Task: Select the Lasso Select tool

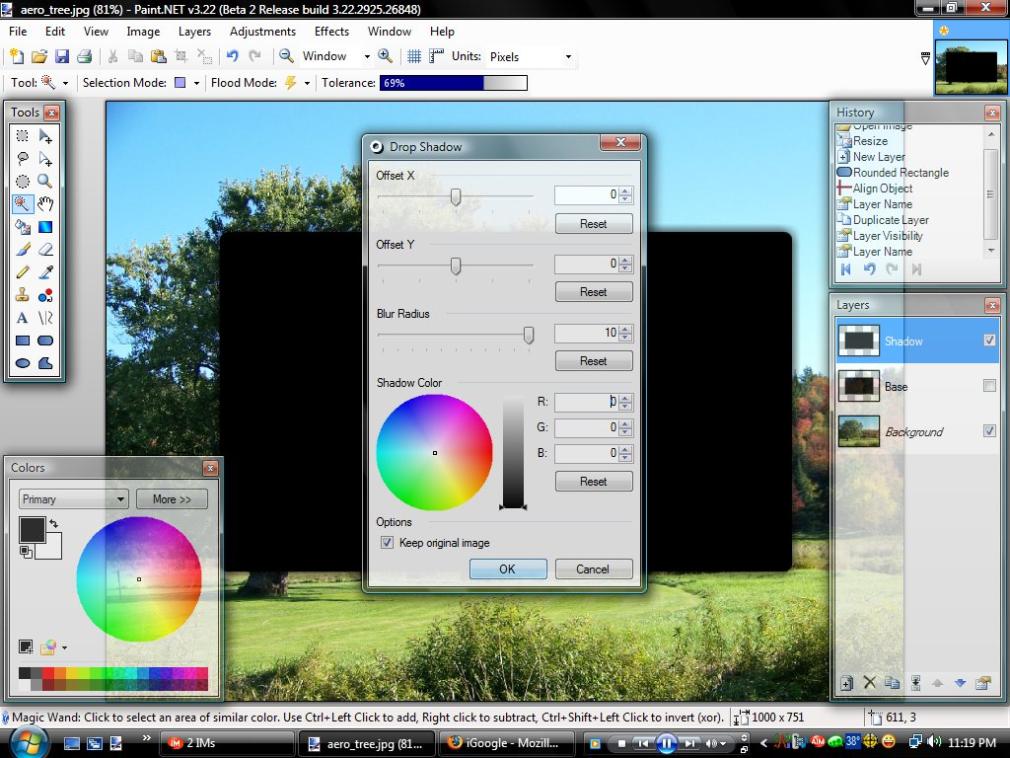Action: [x=23, y=158]
